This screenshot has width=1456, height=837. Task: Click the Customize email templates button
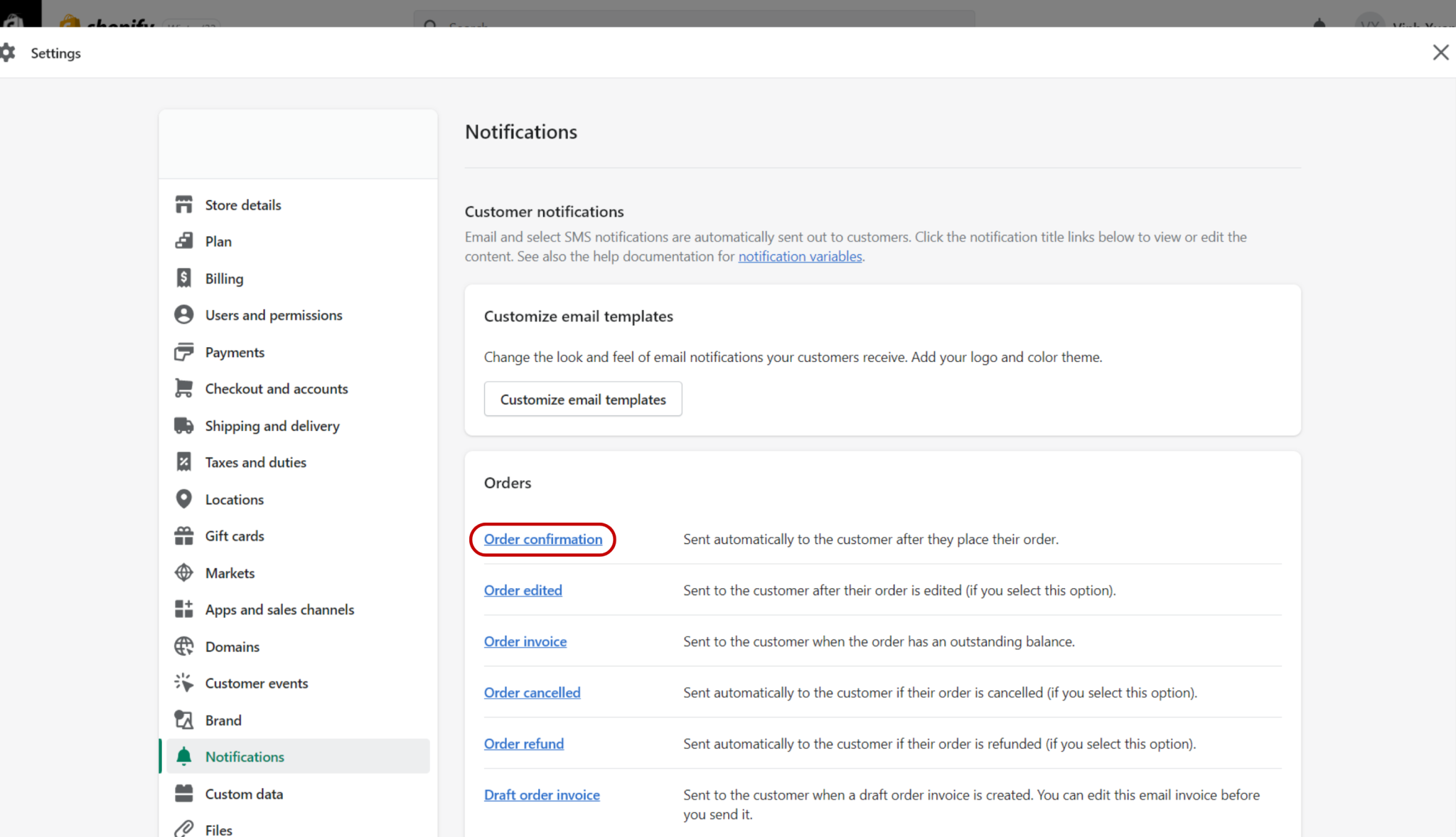tap(582, 399)
